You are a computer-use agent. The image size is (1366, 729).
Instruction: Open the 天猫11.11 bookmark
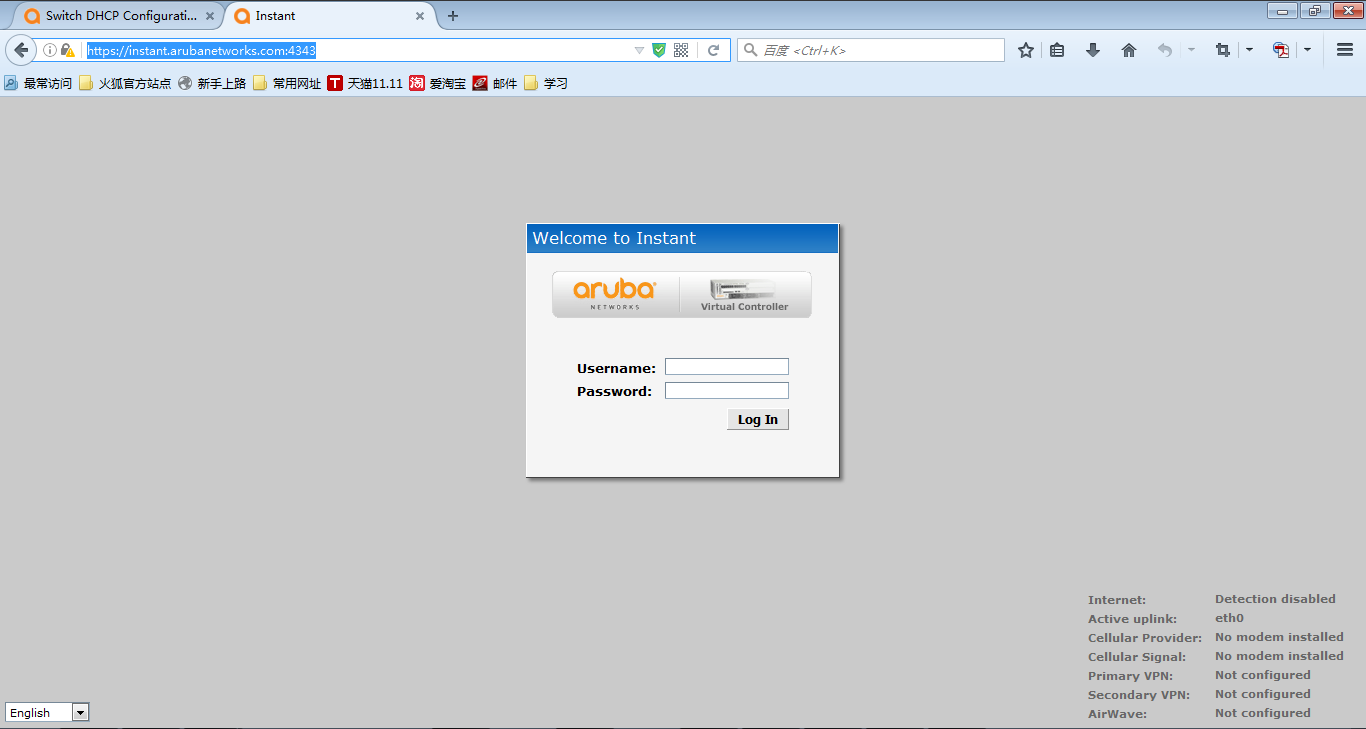[x=365, y=84]
